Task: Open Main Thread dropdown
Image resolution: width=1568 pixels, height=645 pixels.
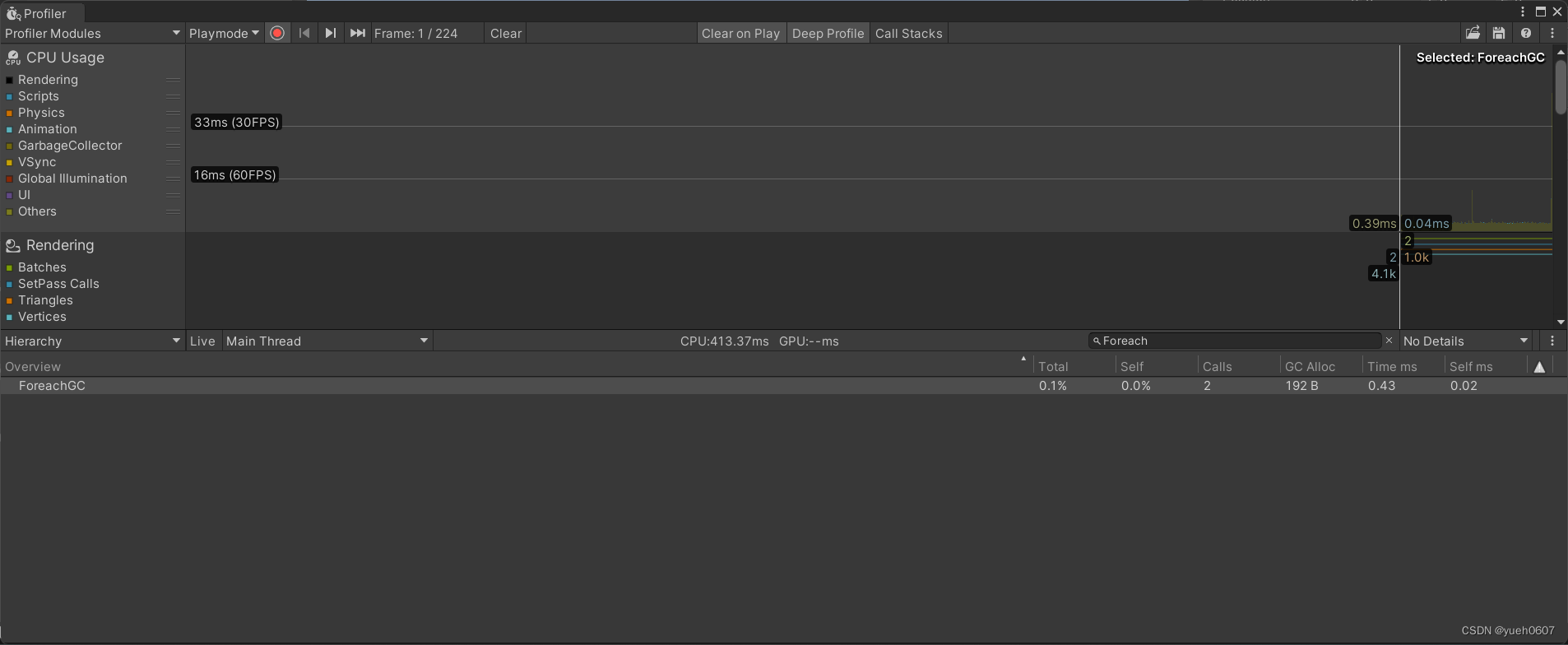Action: coord(327,341)
